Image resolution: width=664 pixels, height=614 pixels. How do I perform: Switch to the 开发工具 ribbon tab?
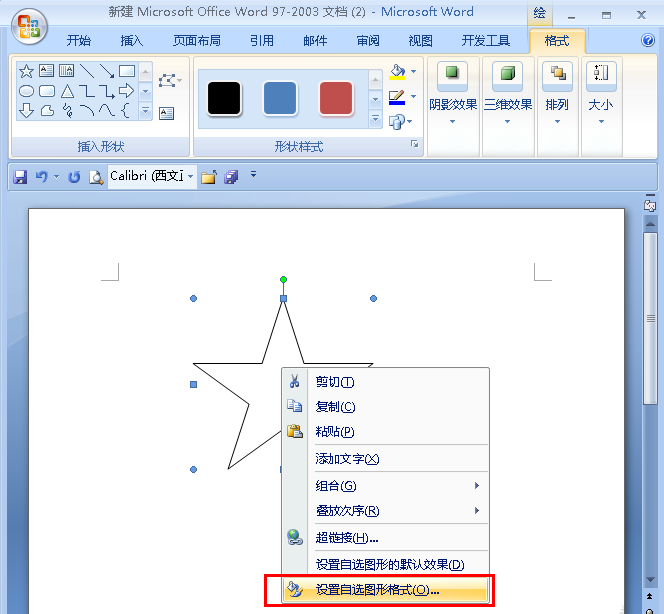coord(485,41)
